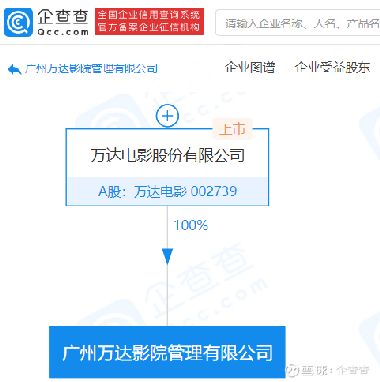Click the back arrow beside 广州万达影院管理有限公司

(14, 69)
